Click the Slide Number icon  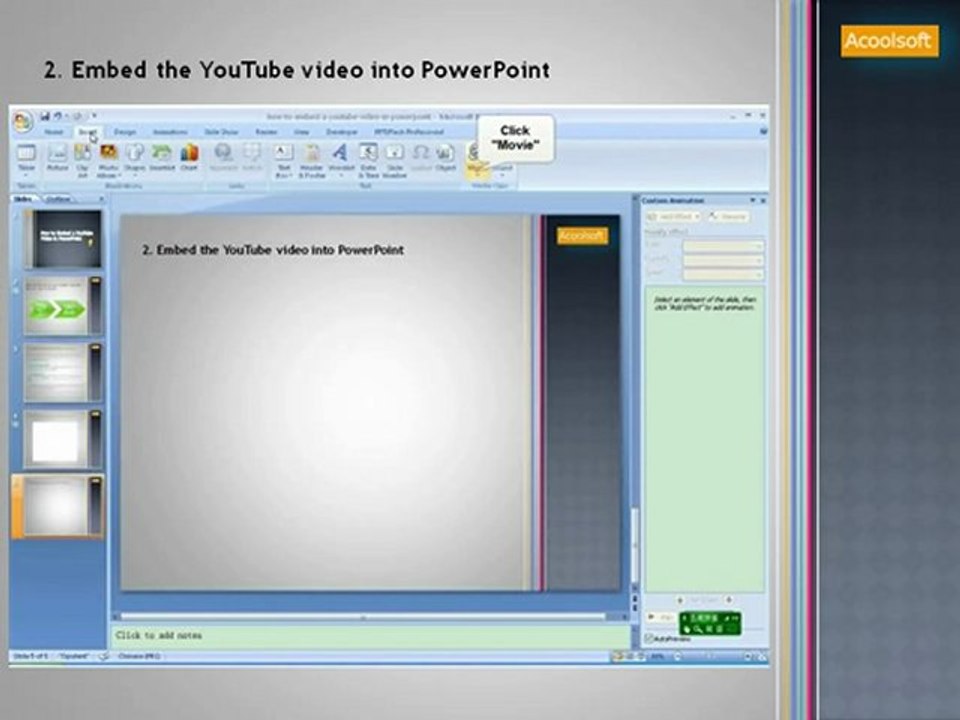(394, 160)
